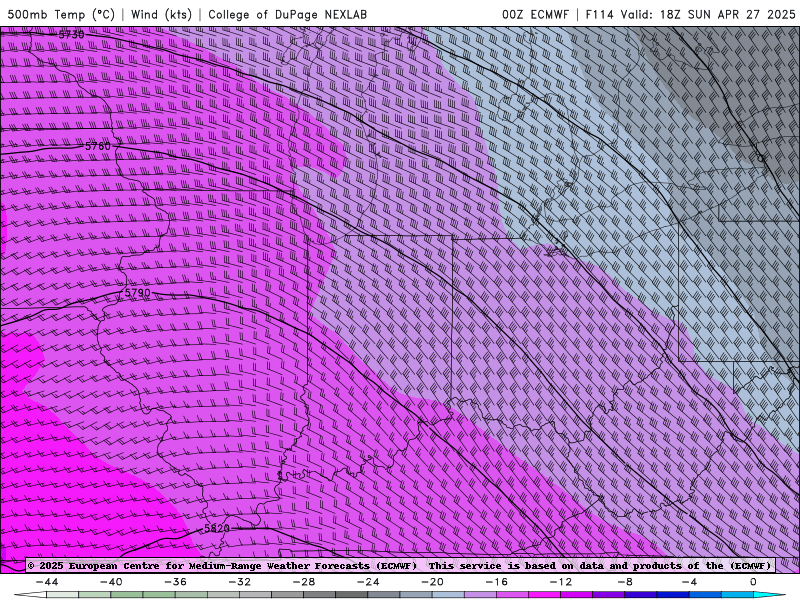
Task: Click the -40 color scale label
Action: coord(111,582)
